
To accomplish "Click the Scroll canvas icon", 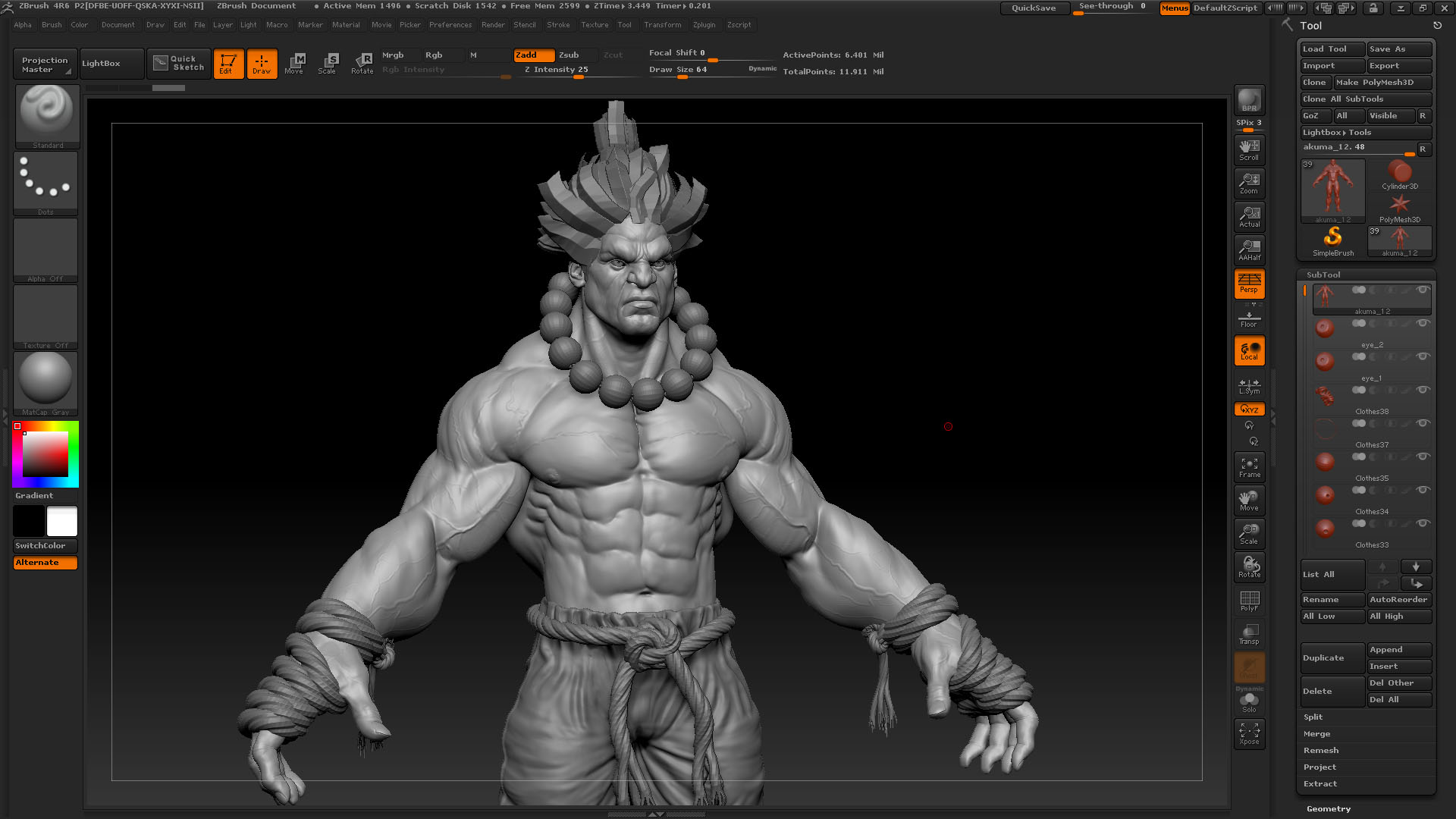I will 1249,150.
